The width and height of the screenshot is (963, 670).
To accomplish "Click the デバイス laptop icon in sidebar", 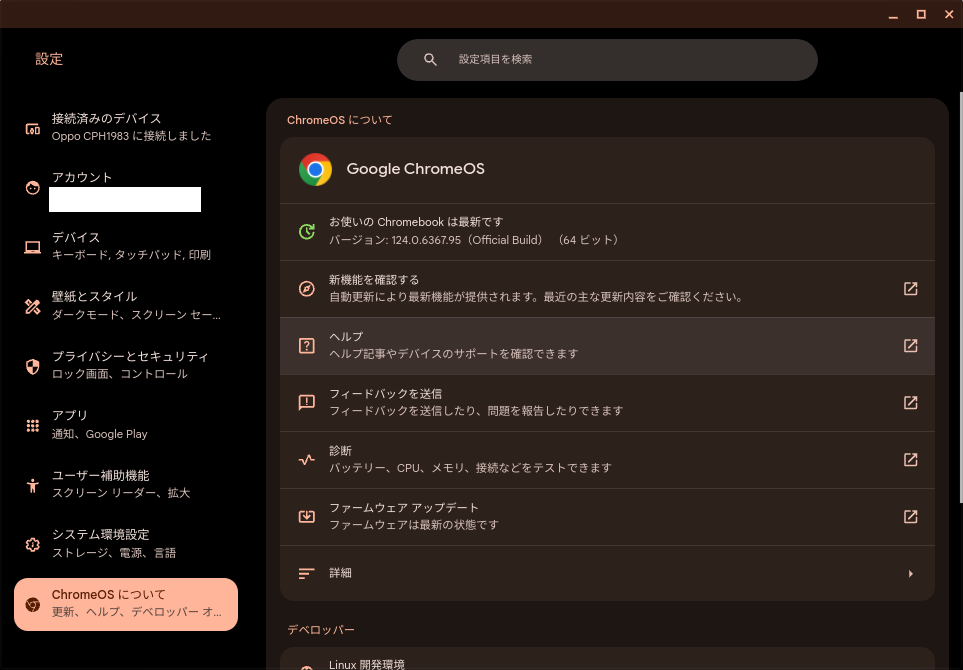I will click(33, 247).
